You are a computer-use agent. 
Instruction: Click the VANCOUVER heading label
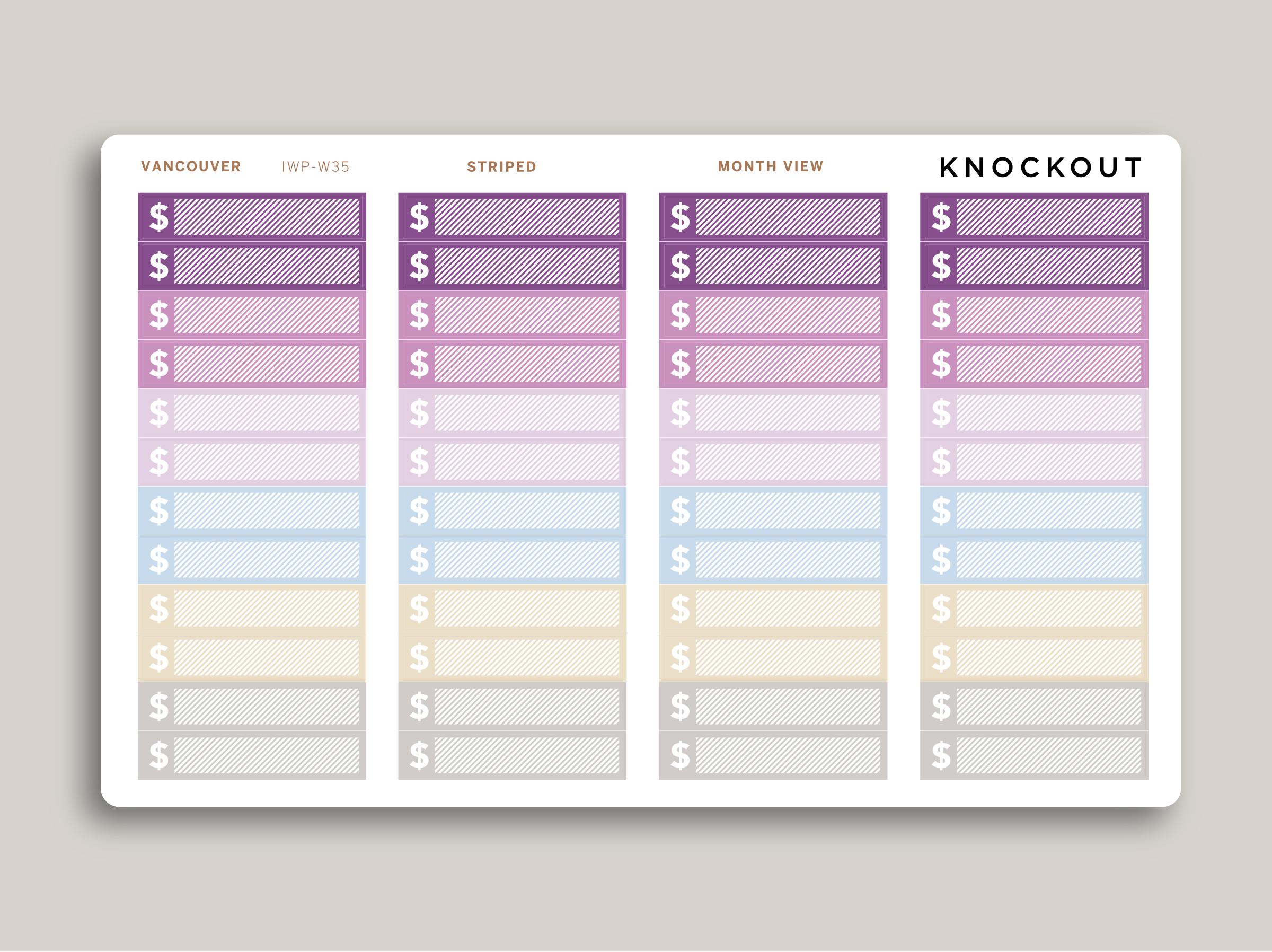click(x=191, y=167)
